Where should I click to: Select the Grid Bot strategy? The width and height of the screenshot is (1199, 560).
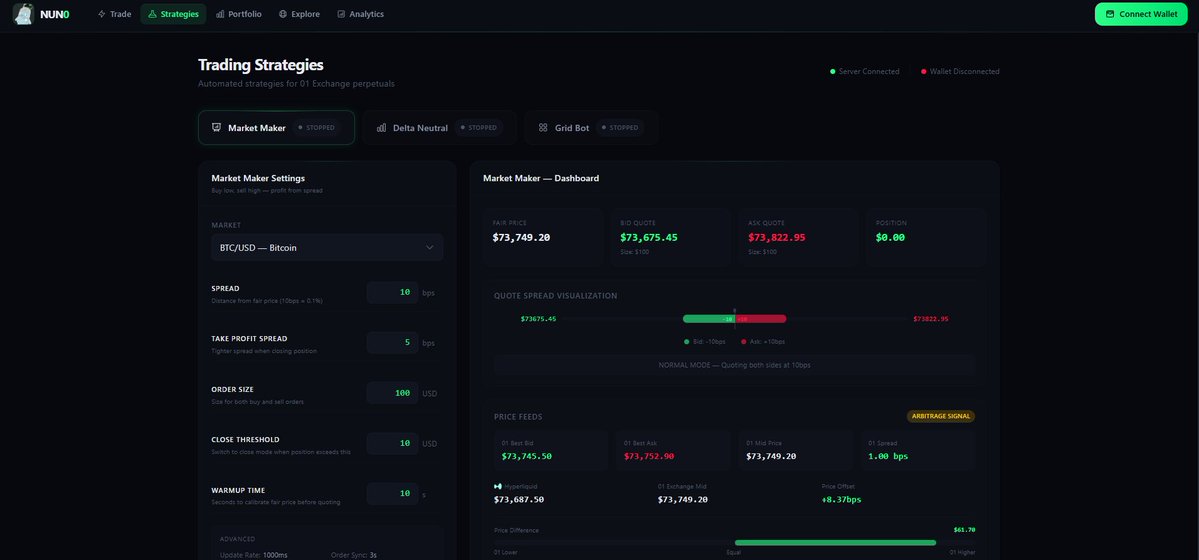(591, 128)
